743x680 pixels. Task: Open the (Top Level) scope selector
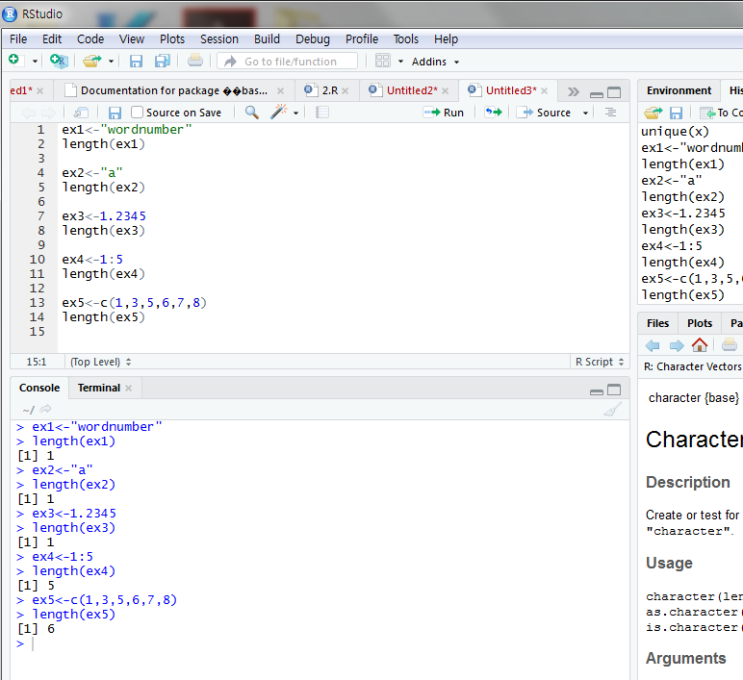coord(100,362)
